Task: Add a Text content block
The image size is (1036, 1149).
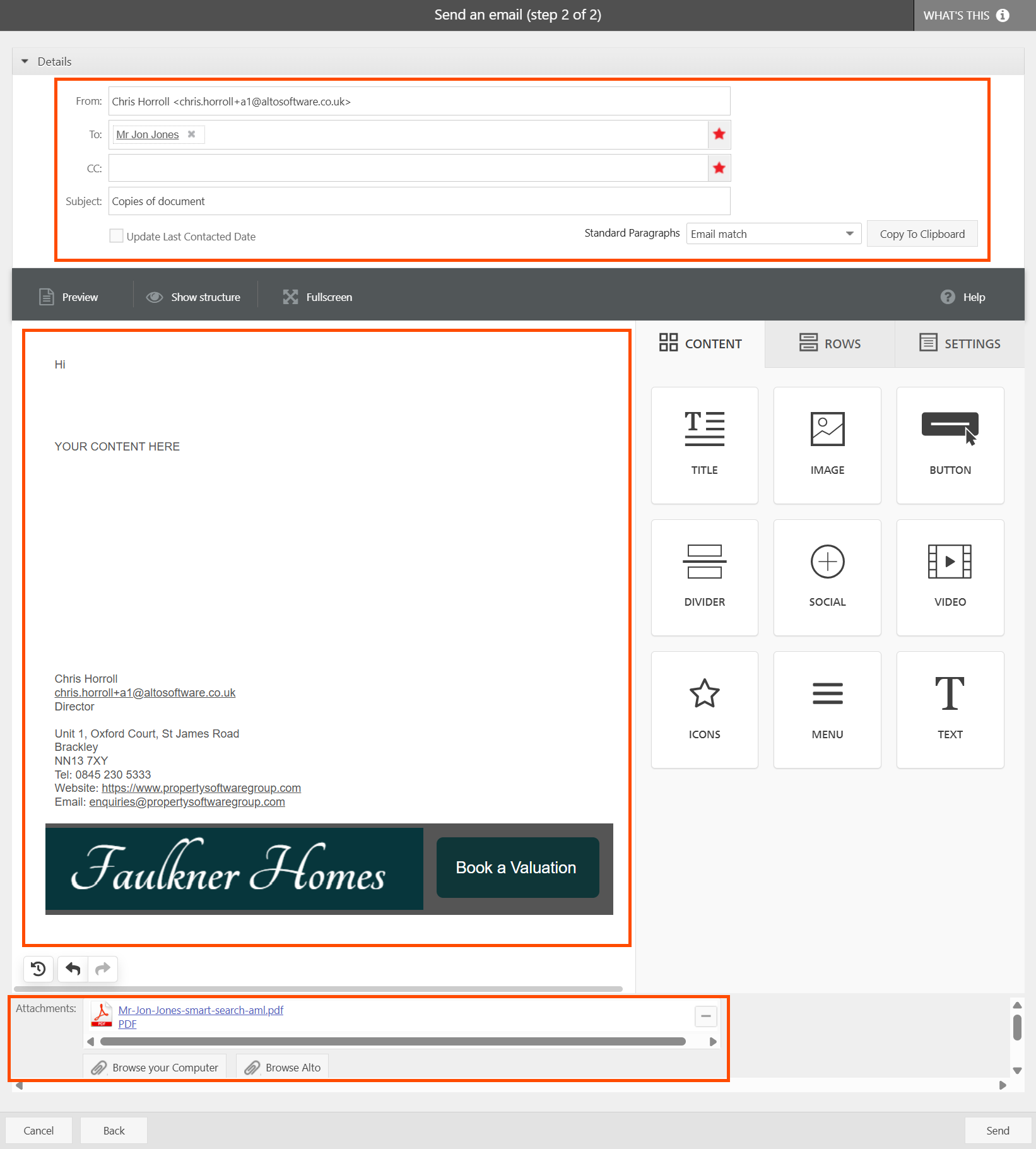Action: click(x=950, y=710)
